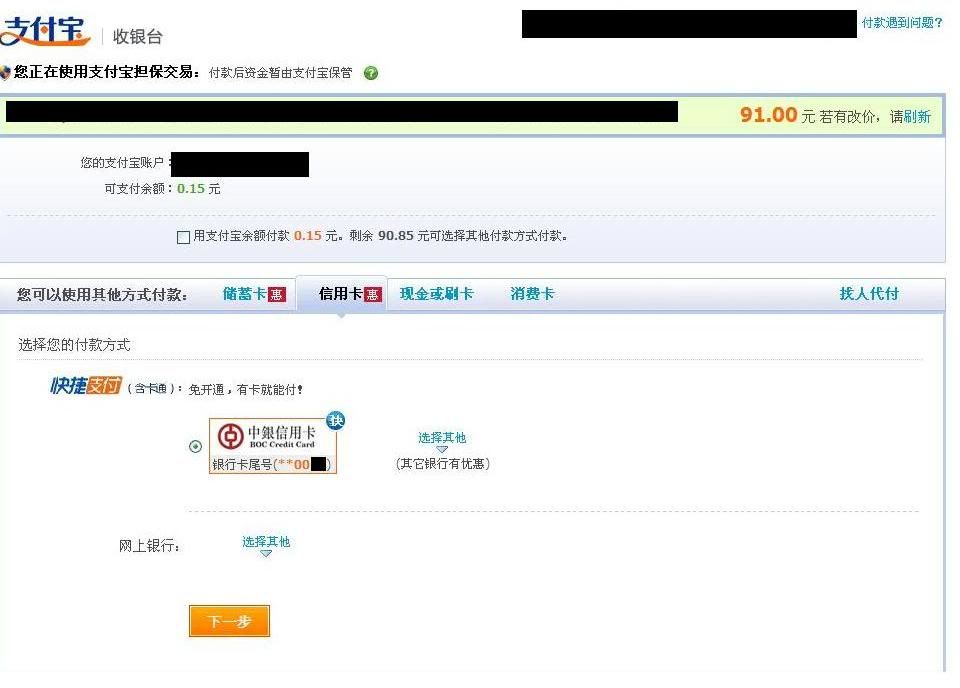This screenshot has width=960, height=688.
Task: Click red 惠 badge on 信用卡 tab
Action: pos(373,294)
